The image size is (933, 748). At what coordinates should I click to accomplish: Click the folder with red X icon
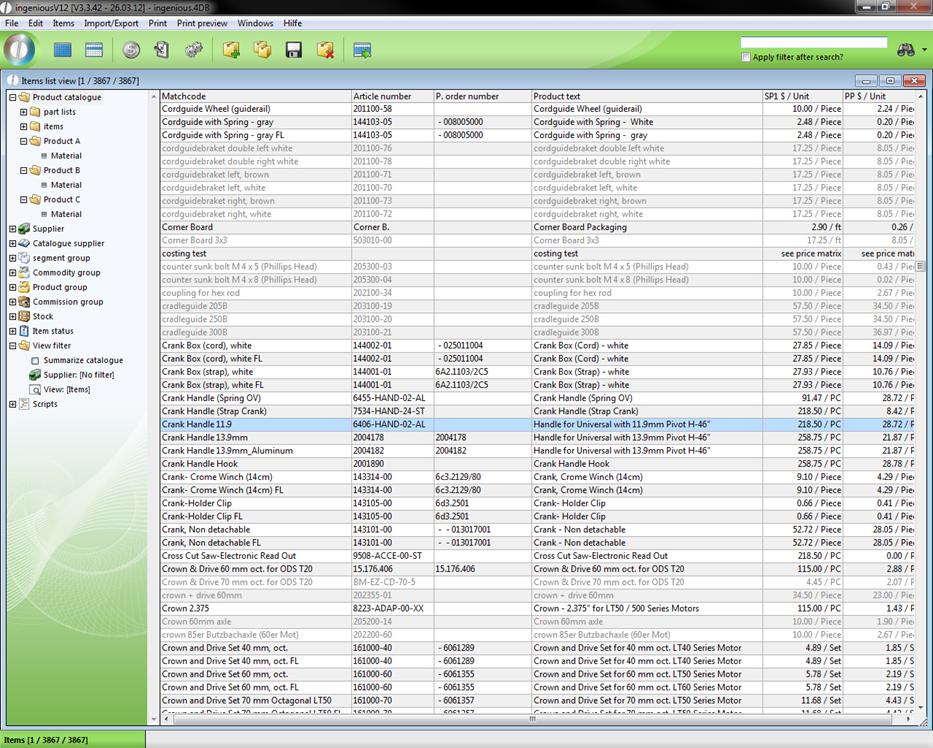325,50
